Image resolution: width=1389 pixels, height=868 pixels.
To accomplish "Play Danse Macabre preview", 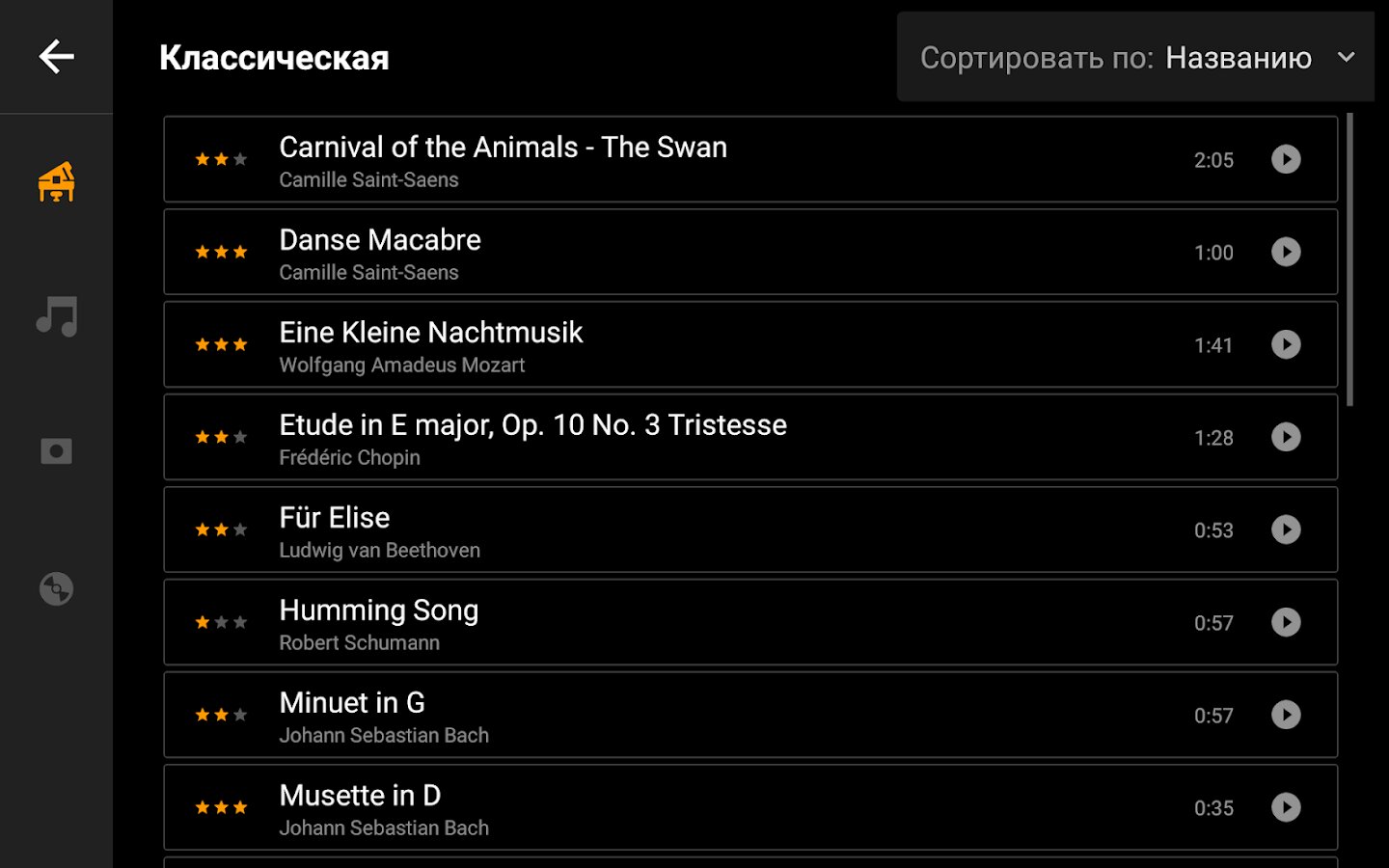I will click(1286, 252).
